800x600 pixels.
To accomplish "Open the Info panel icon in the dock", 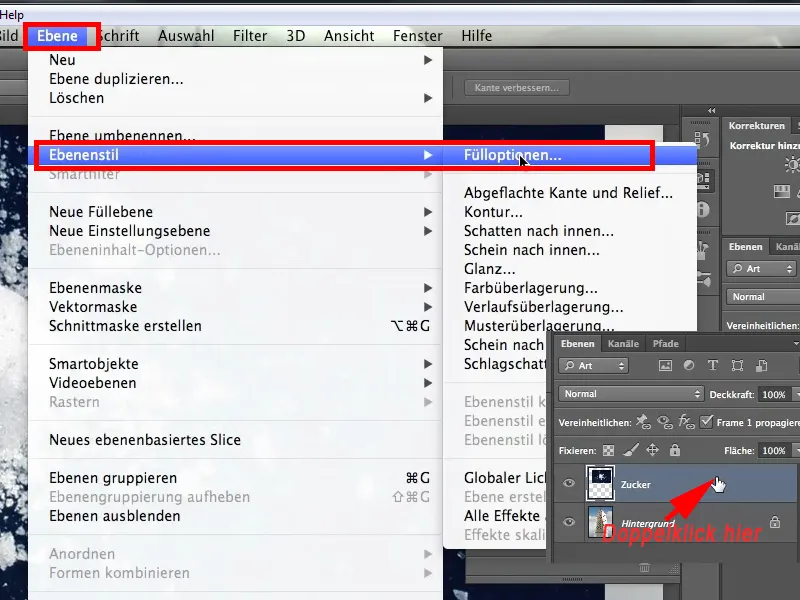I will pyautogui.click(x=703, y=210).
